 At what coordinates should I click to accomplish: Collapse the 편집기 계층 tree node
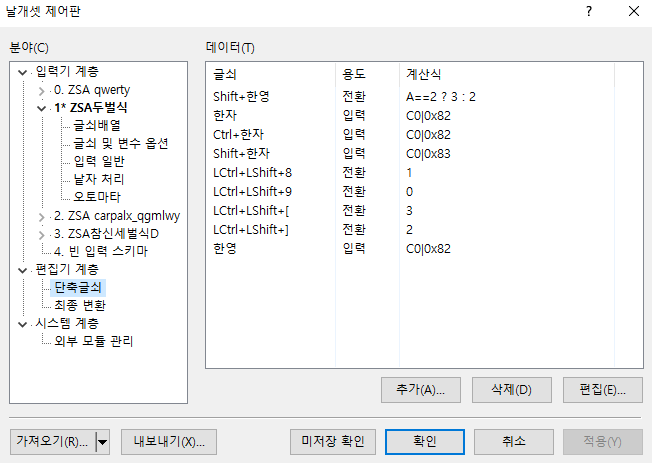coord(24,270)
